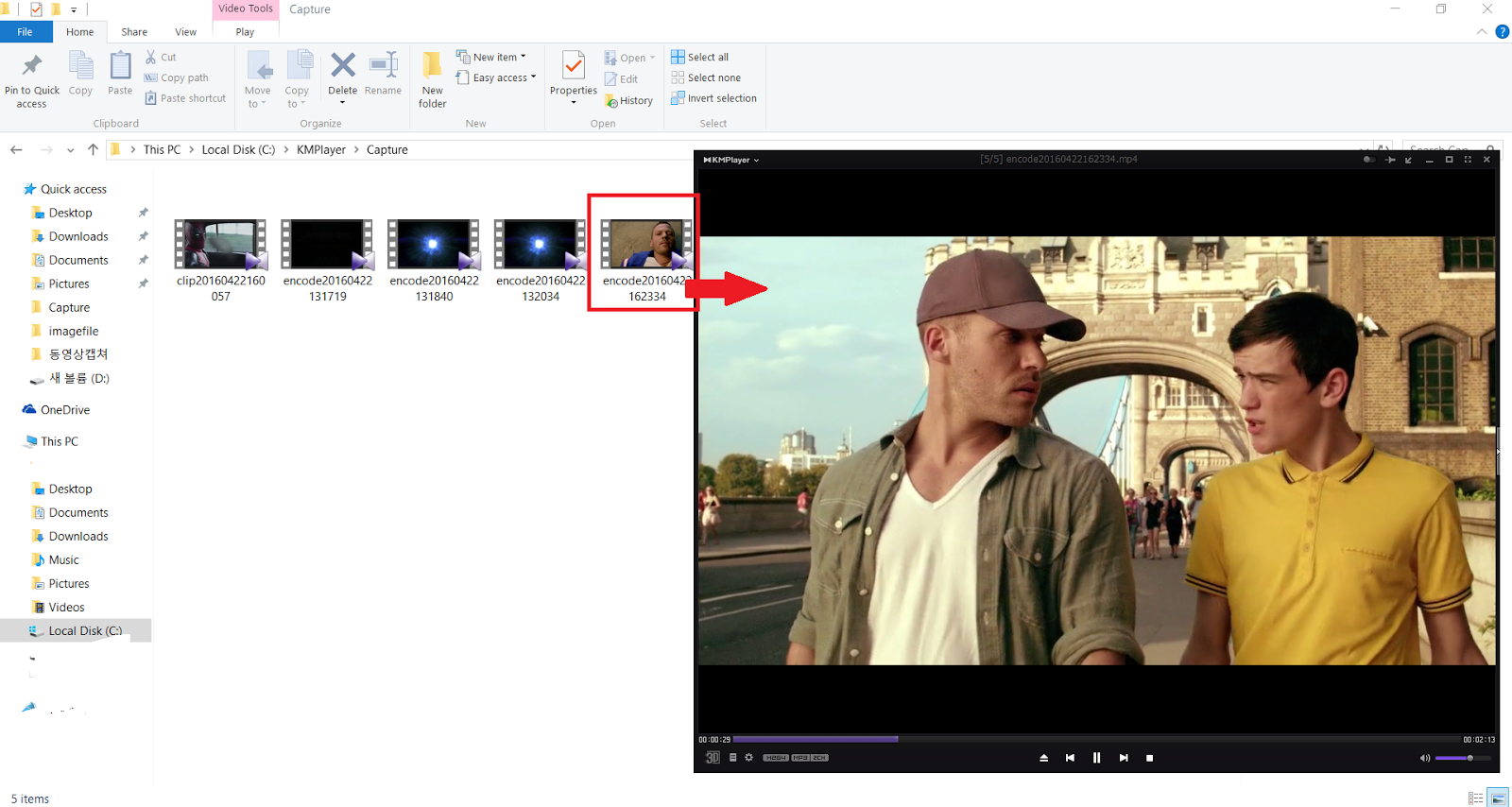Click the Edit ribbon button
The width and height of the screenshot is (1512, 807).
621,79
